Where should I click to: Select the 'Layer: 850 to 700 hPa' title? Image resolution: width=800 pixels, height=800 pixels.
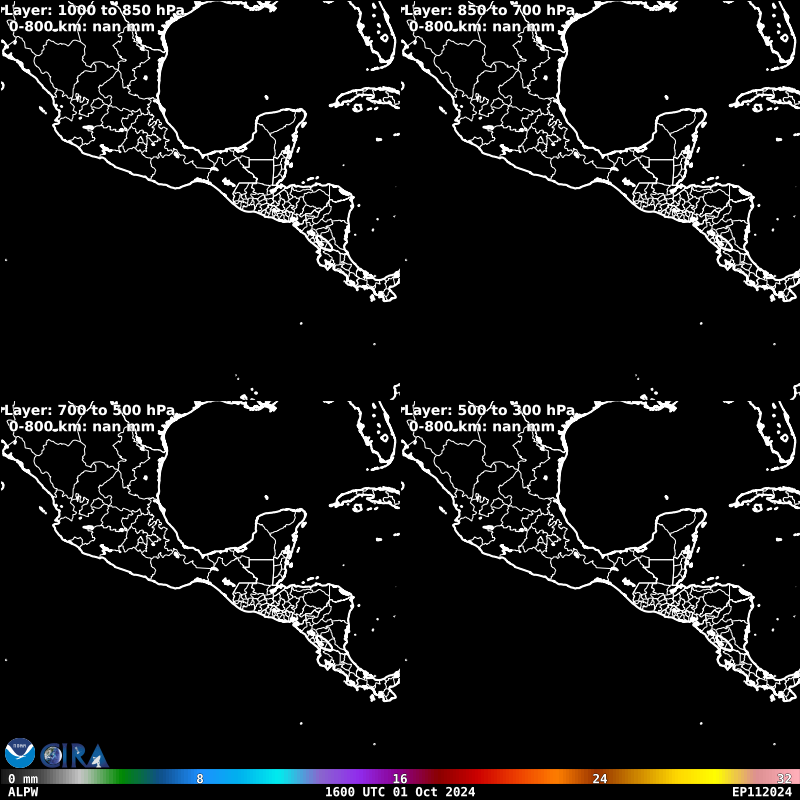coord(489,10)
